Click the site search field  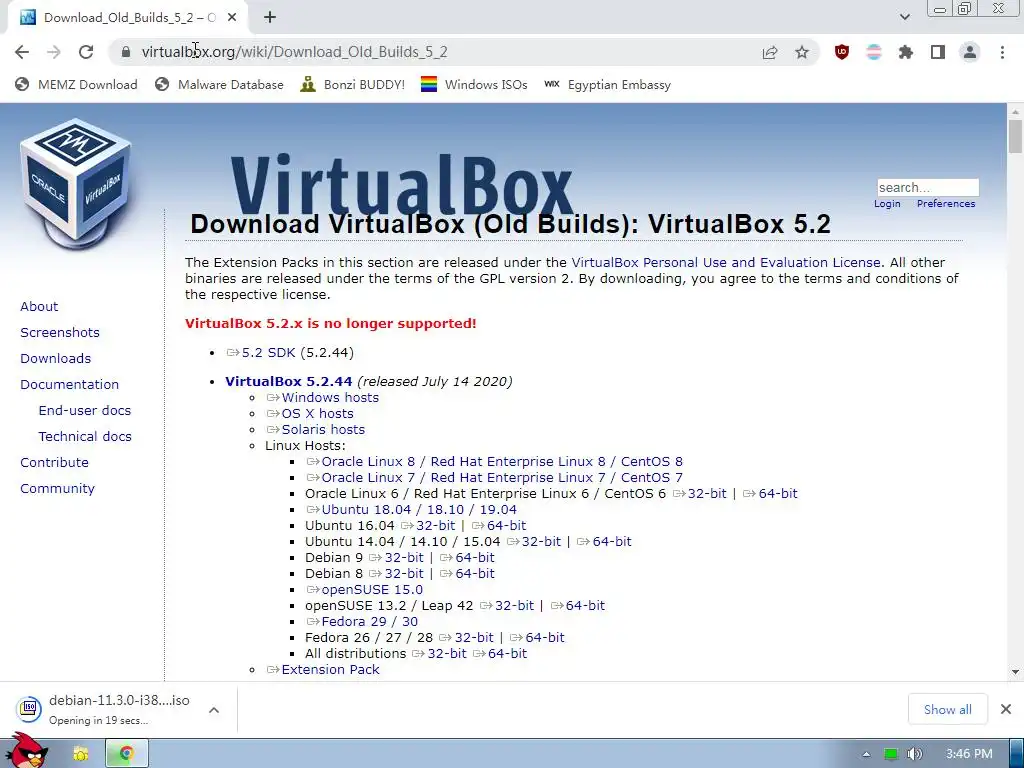tap(927, 187)
